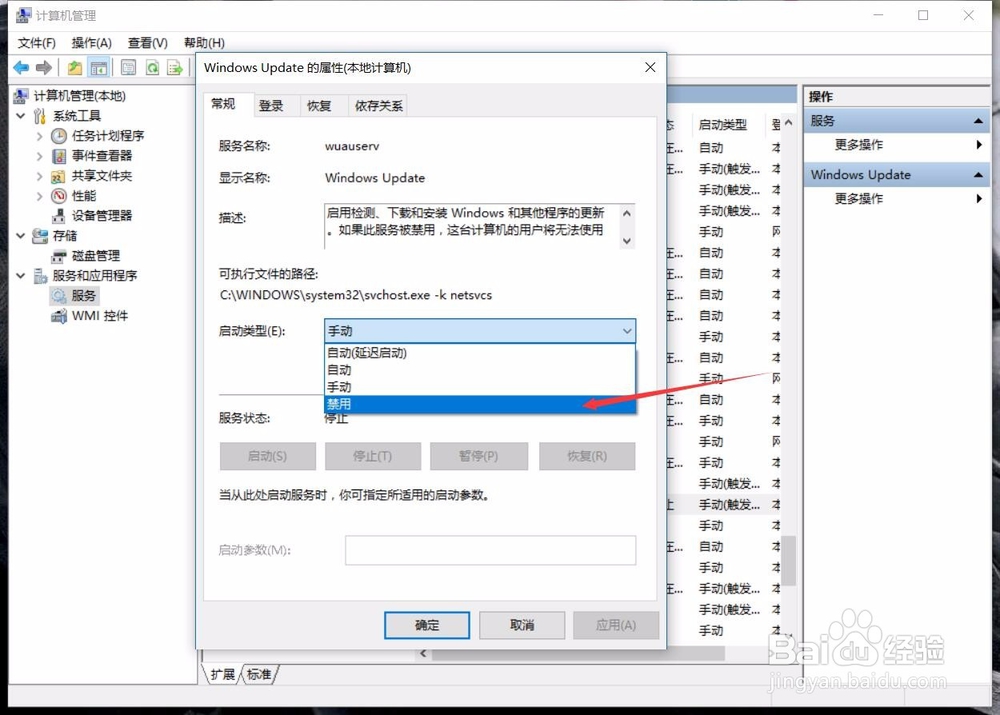Screen dimensions: 1000x715
Task: Click the Forward arrow toolbar icon
Action: [x=43, y=67]
